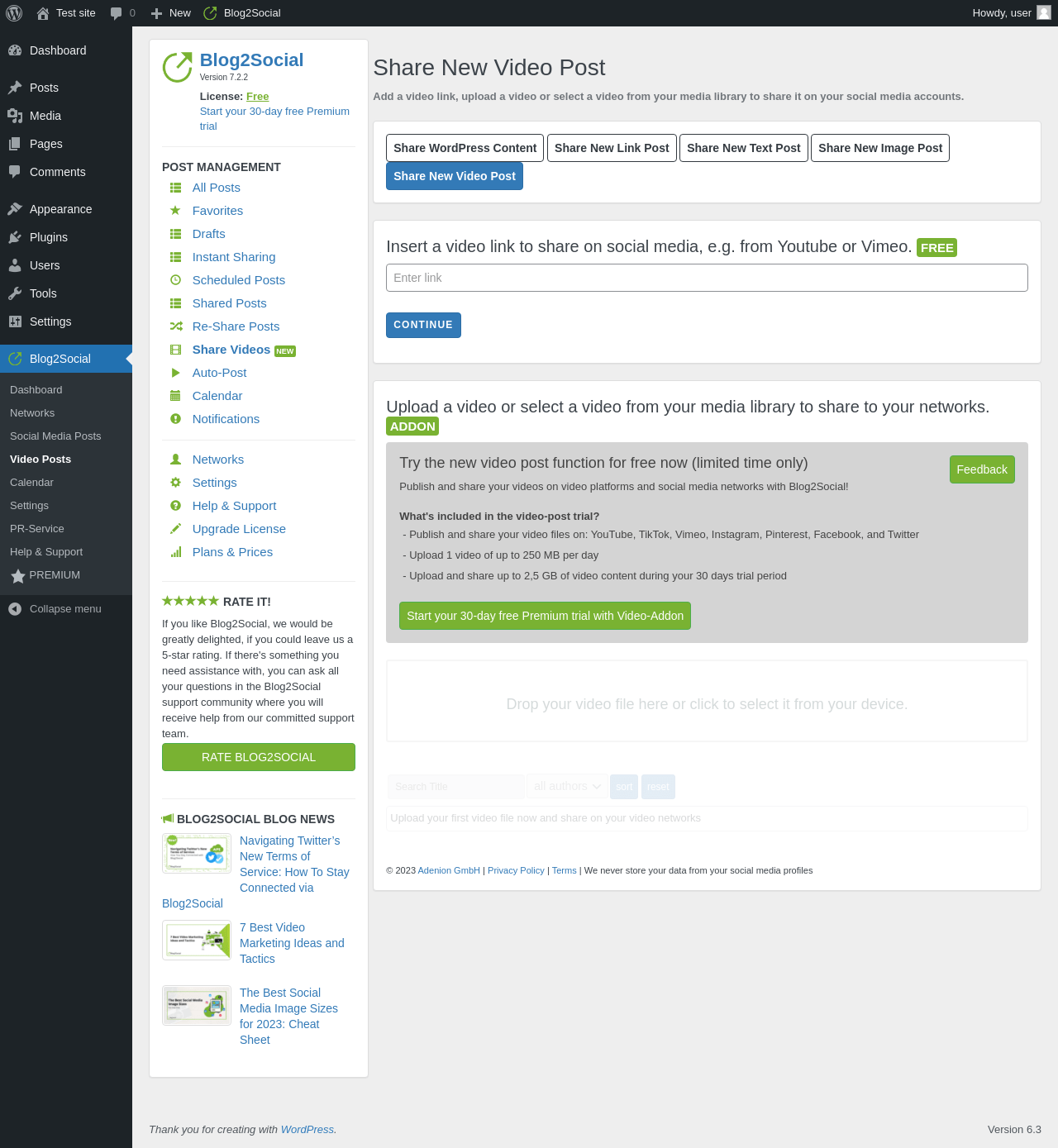
Task: Open the WordPress link in page footer
Action: pos(307,1130)
